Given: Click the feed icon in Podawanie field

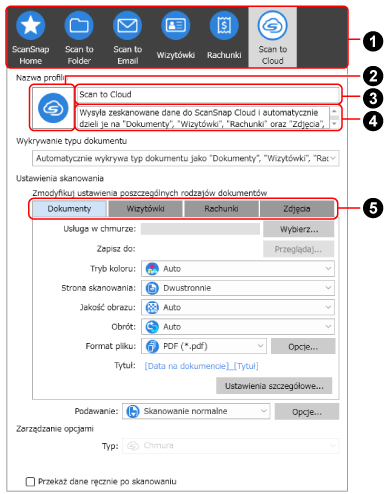Looking at the screenshot, I should tap(133, 411).
